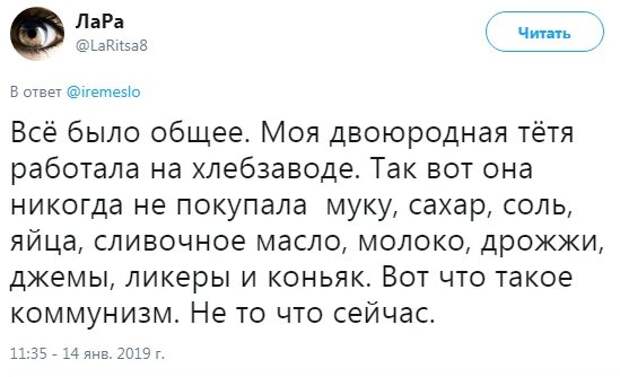
Task: Click the word 'сахар' in the tweet
Action: coord(445,206)
